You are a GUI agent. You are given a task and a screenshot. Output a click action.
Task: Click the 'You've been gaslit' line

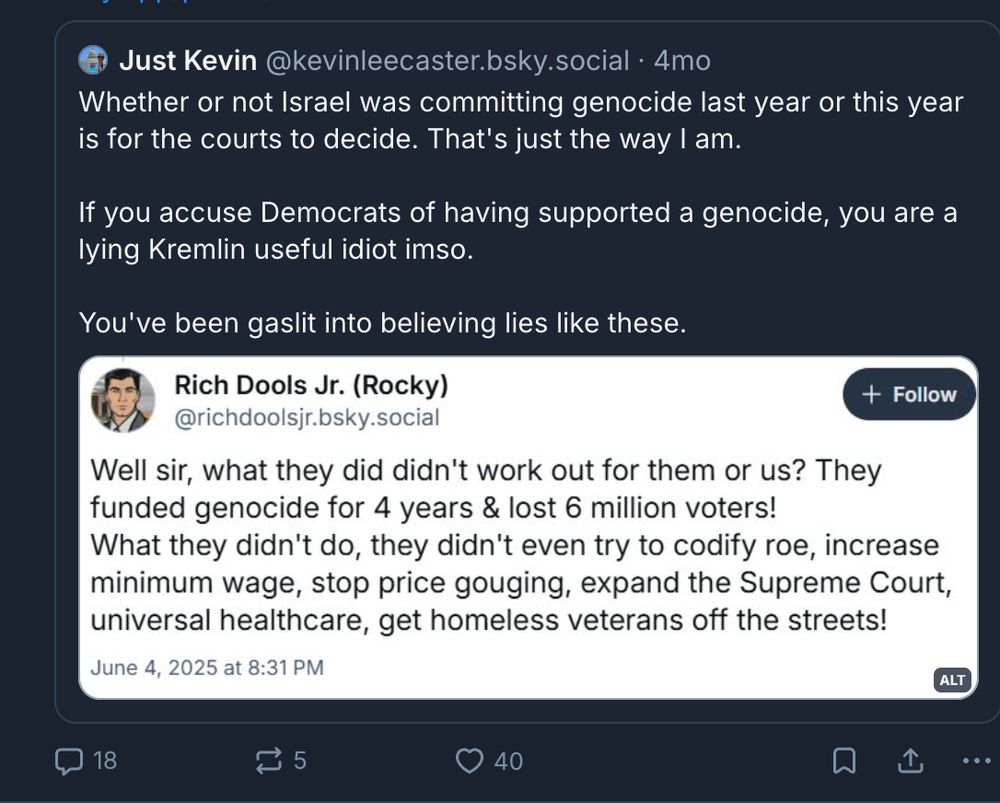pos(382,322)
